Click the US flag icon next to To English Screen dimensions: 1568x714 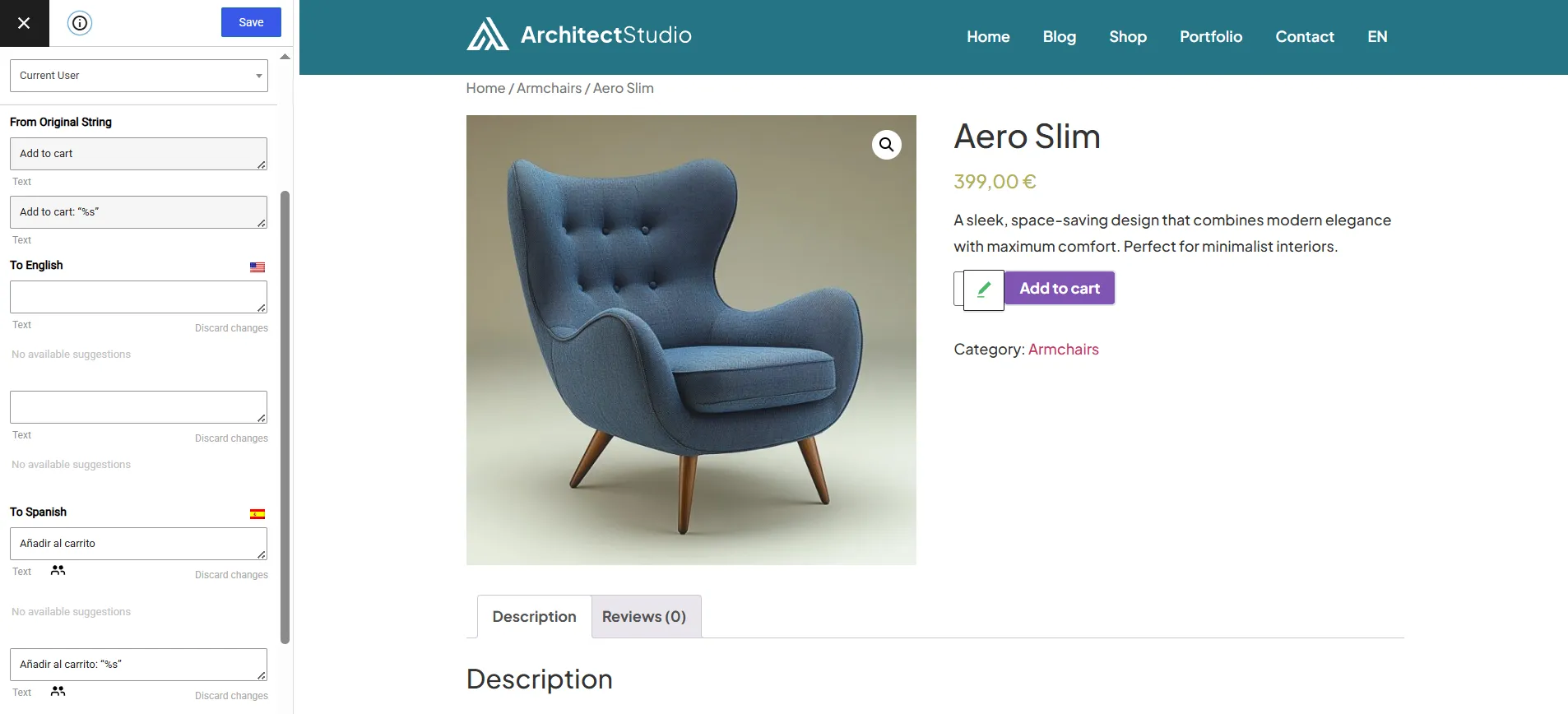[x=257, y=267]
